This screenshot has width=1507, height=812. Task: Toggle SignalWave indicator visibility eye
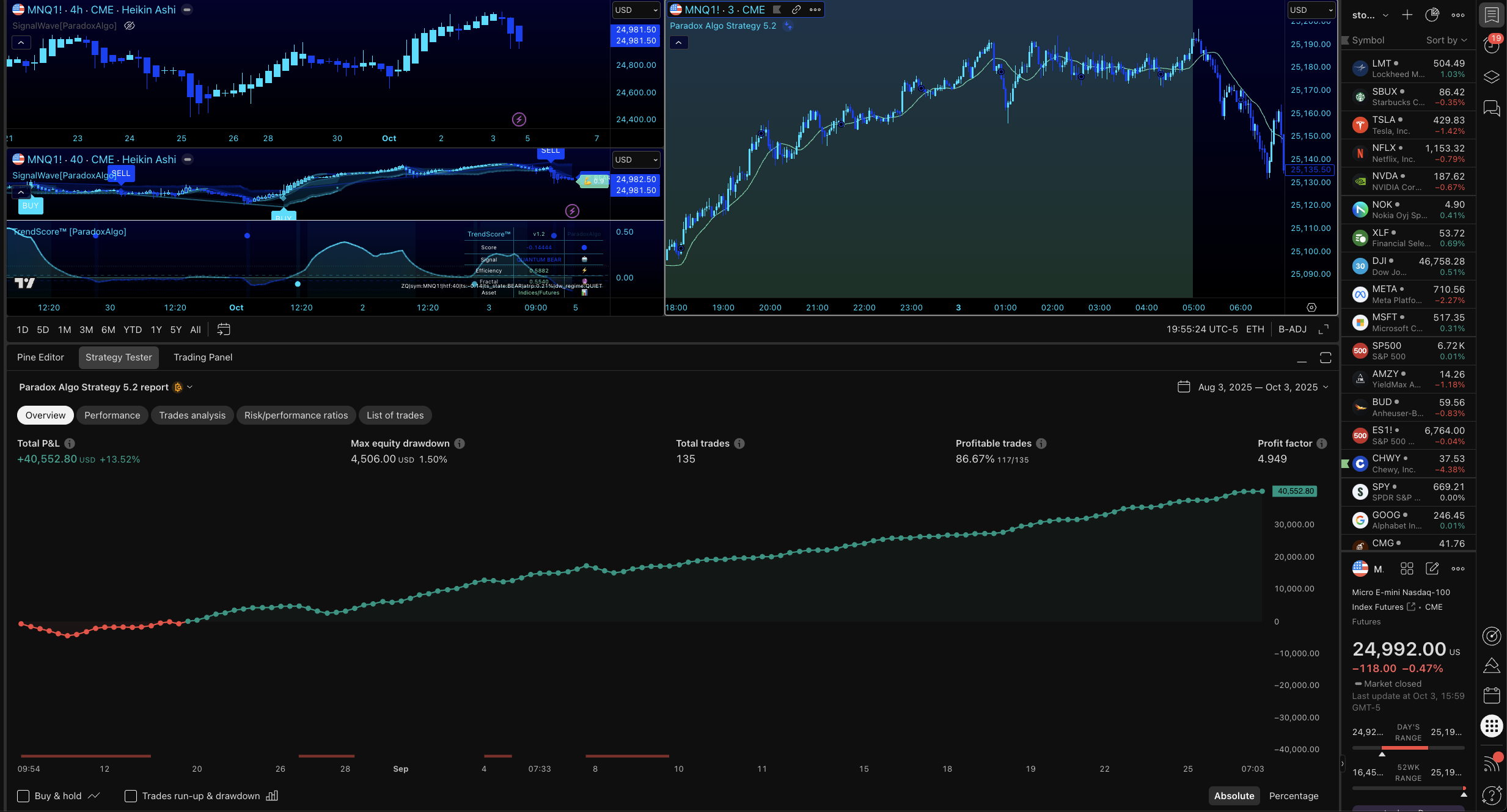point(130,26)
